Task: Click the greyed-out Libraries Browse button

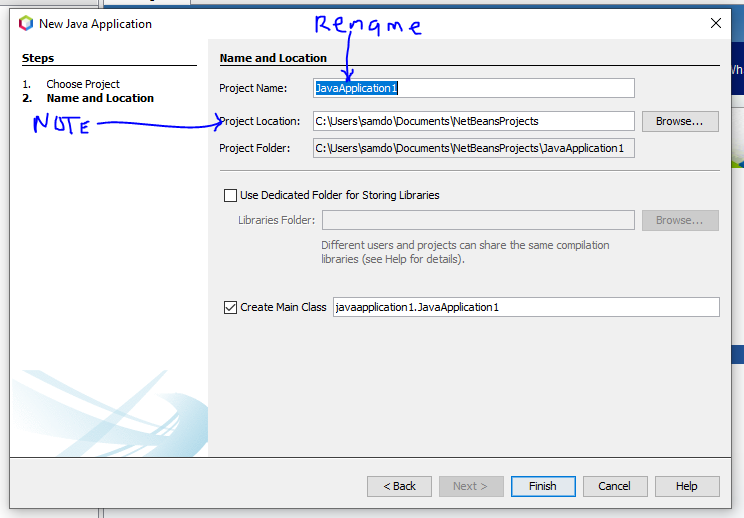Action: click(x=680, y=221)
